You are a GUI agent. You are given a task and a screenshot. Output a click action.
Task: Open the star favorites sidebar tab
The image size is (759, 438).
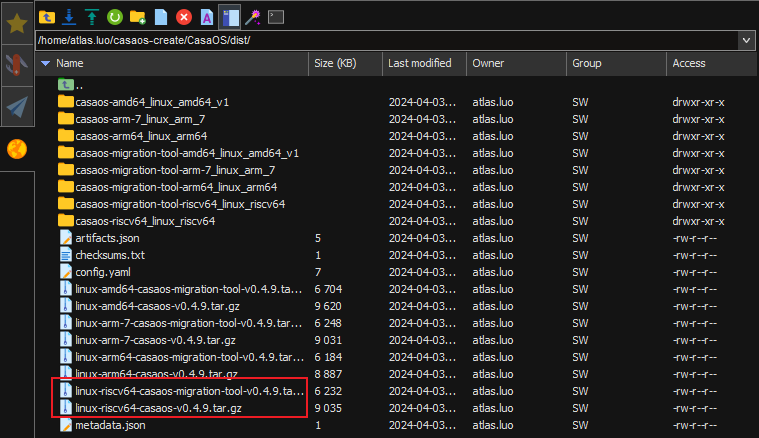[17, 23]
